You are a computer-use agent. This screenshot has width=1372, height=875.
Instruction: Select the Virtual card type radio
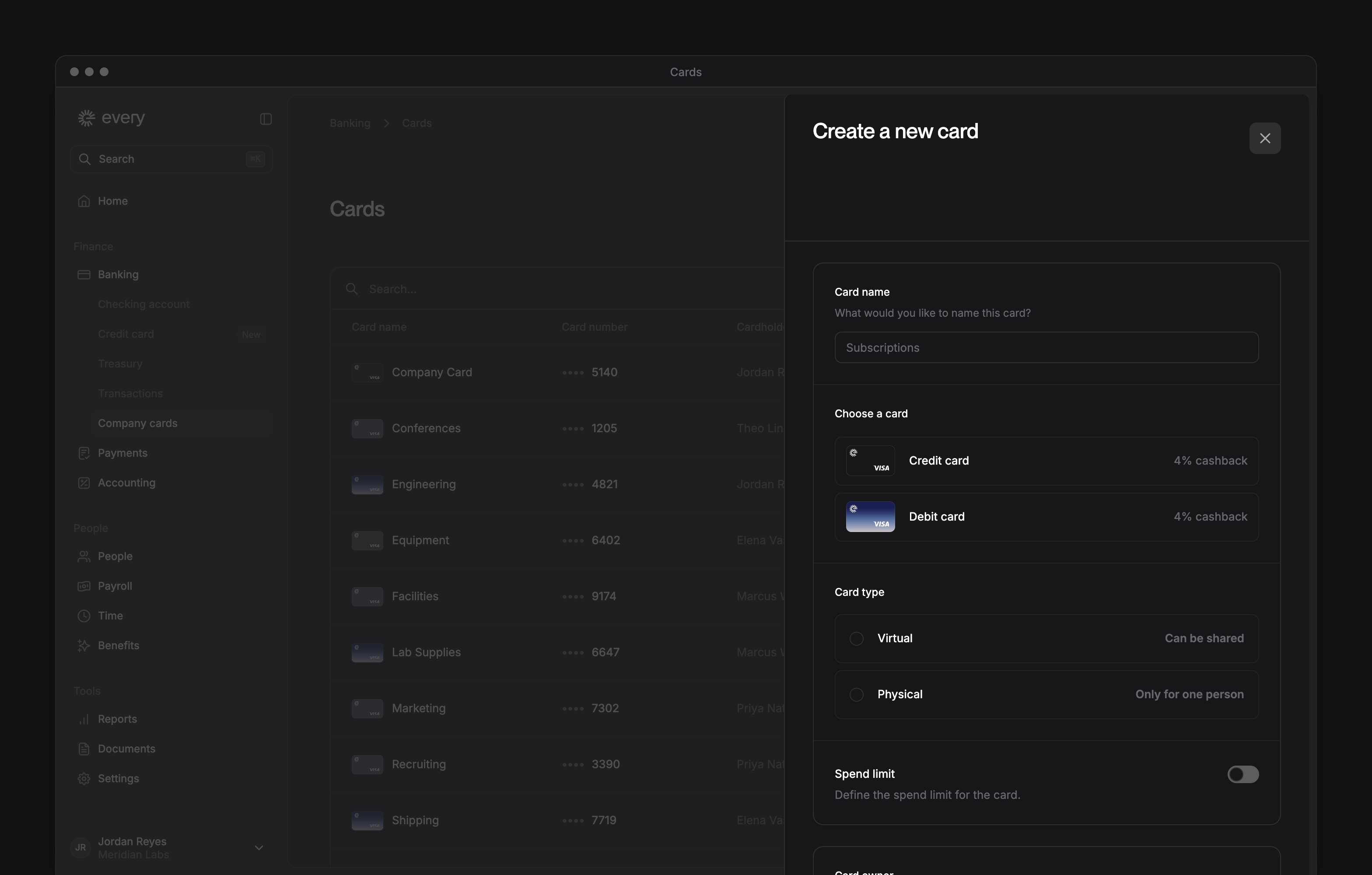point(856,639)
